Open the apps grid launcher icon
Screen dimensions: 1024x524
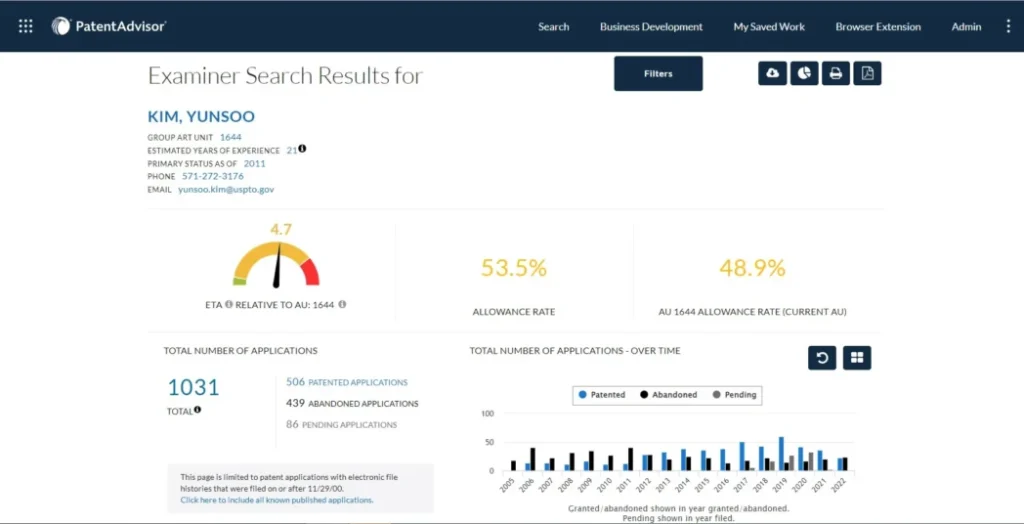coord(26,27)
